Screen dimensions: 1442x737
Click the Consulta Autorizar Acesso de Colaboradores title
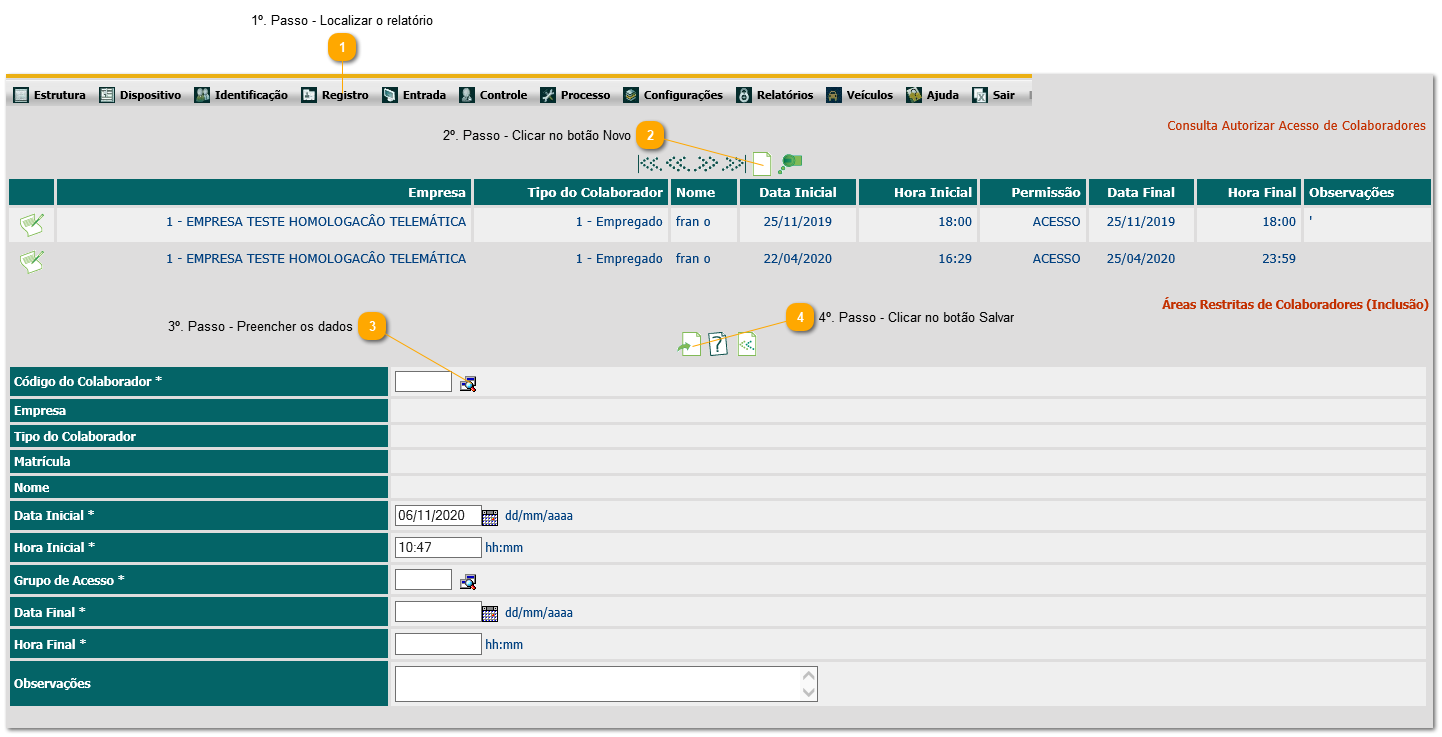click(x=1297, y=126)
